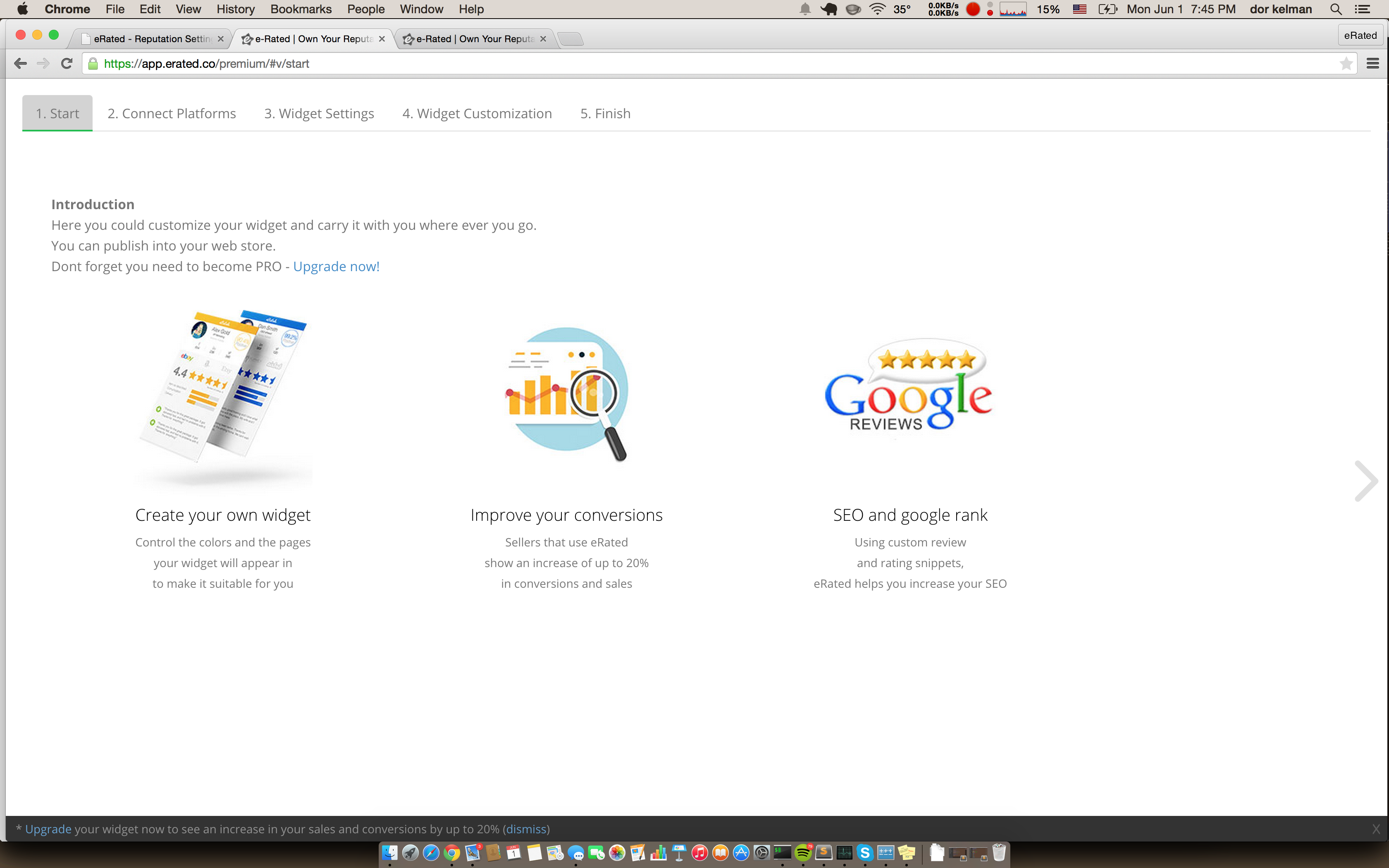Open the People menu
The image size is (1389, 868).
[x=365, y=9]
